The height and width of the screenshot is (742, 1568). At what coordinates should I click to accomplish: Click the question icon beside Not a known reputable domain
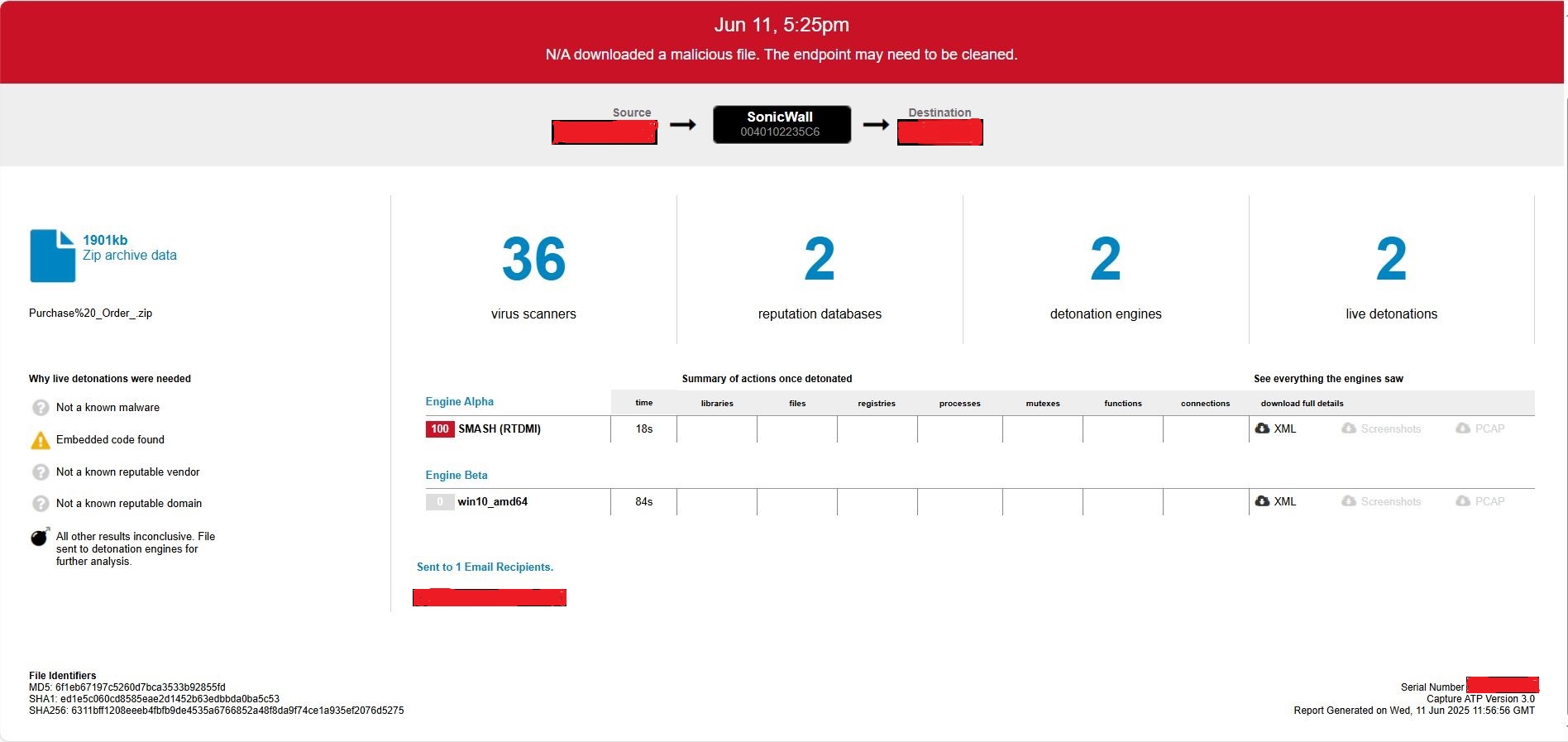tap(41, 504)
